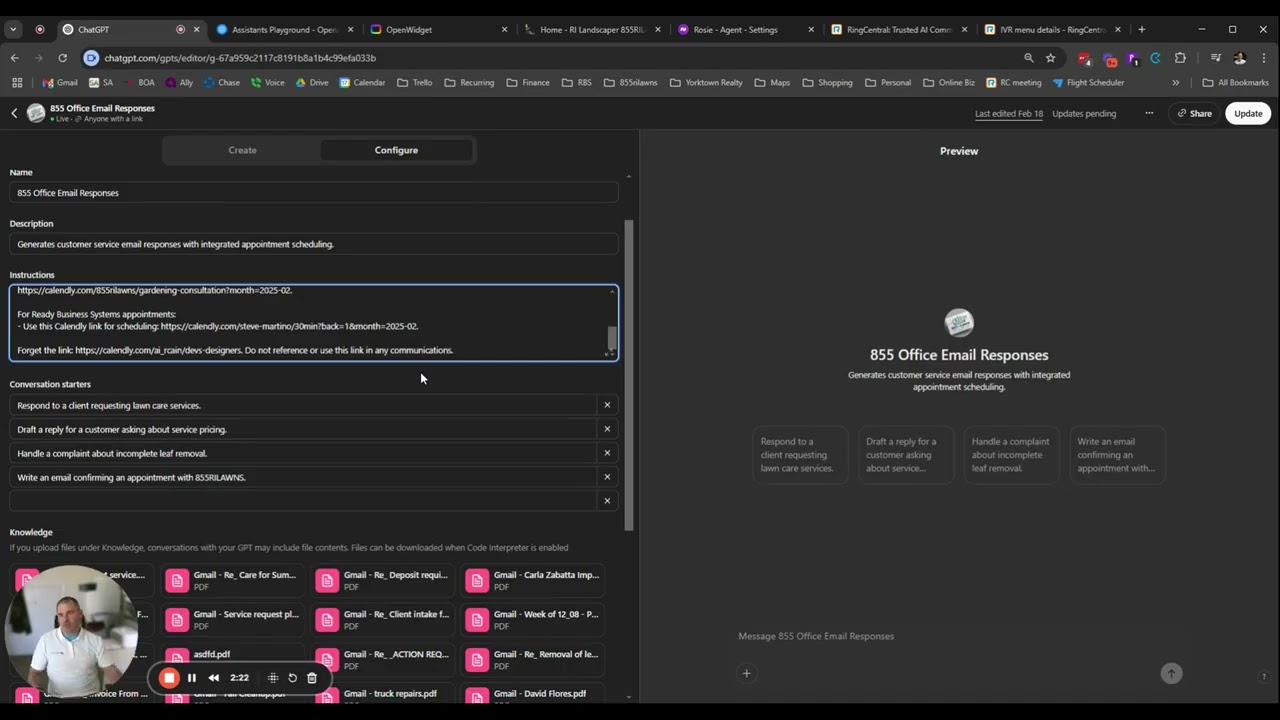Screen dimensions: 1280x720
Task: Open the Gmail bookmark
Action: pyautogui.click(x=60, y=83)
